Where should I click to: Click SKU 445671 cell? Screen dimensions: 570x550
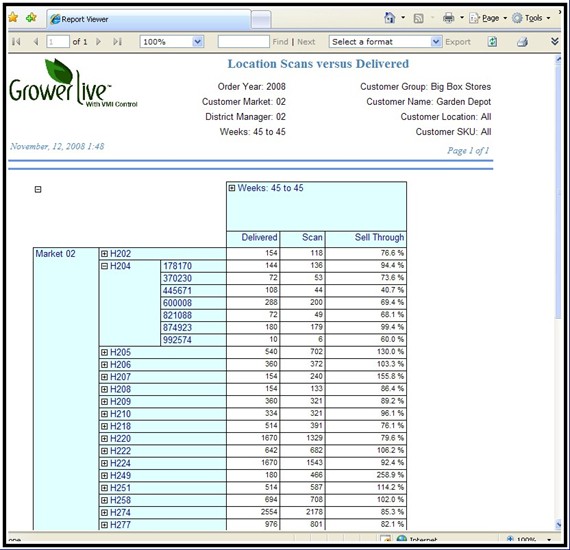pos(193,291)
